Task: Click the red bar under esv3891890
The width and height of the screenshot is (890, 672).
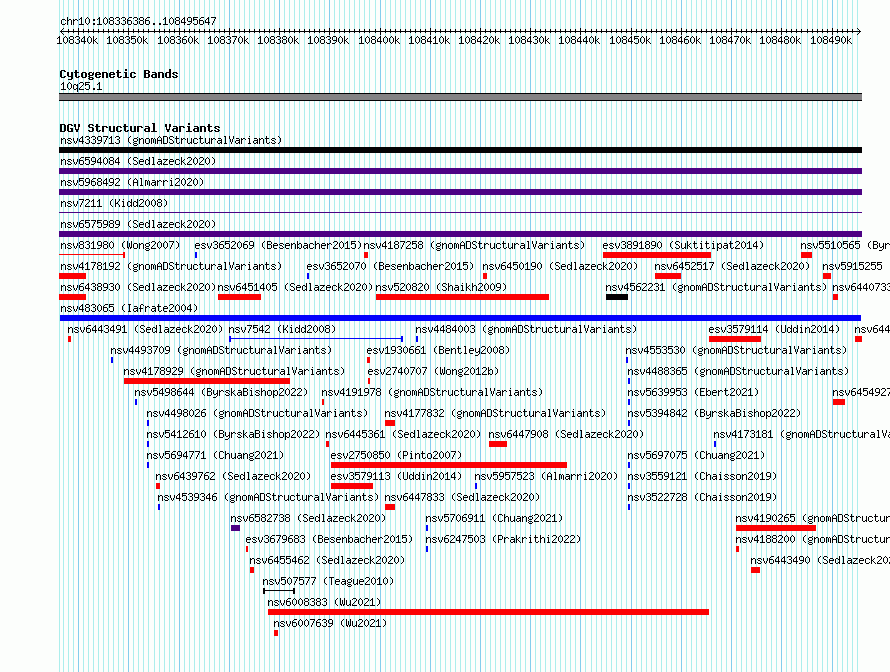Action: point(657,255)
